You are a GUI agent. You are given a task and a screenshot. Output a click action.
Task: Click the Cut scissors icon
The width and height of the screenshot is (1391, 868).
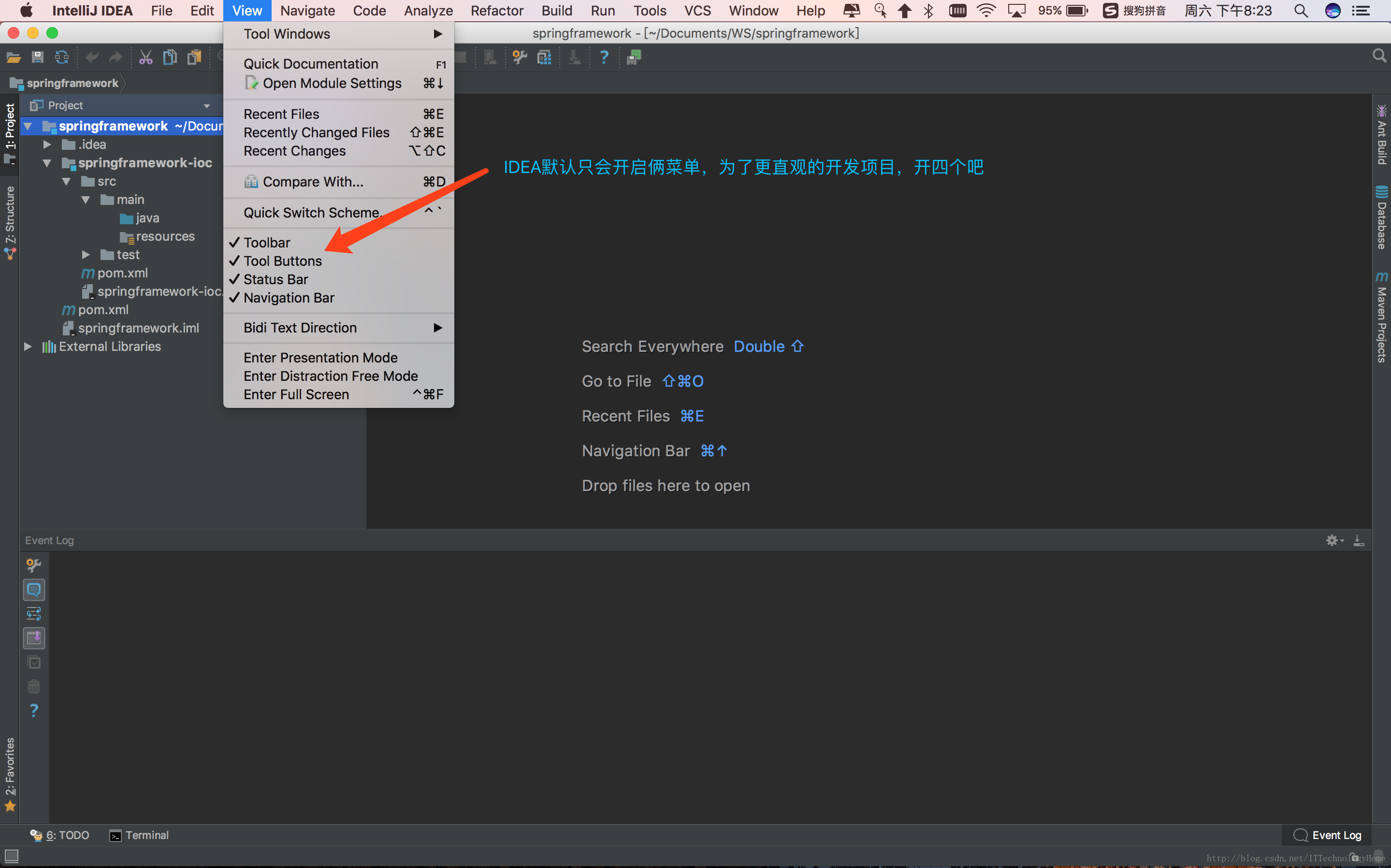[146, 57]
